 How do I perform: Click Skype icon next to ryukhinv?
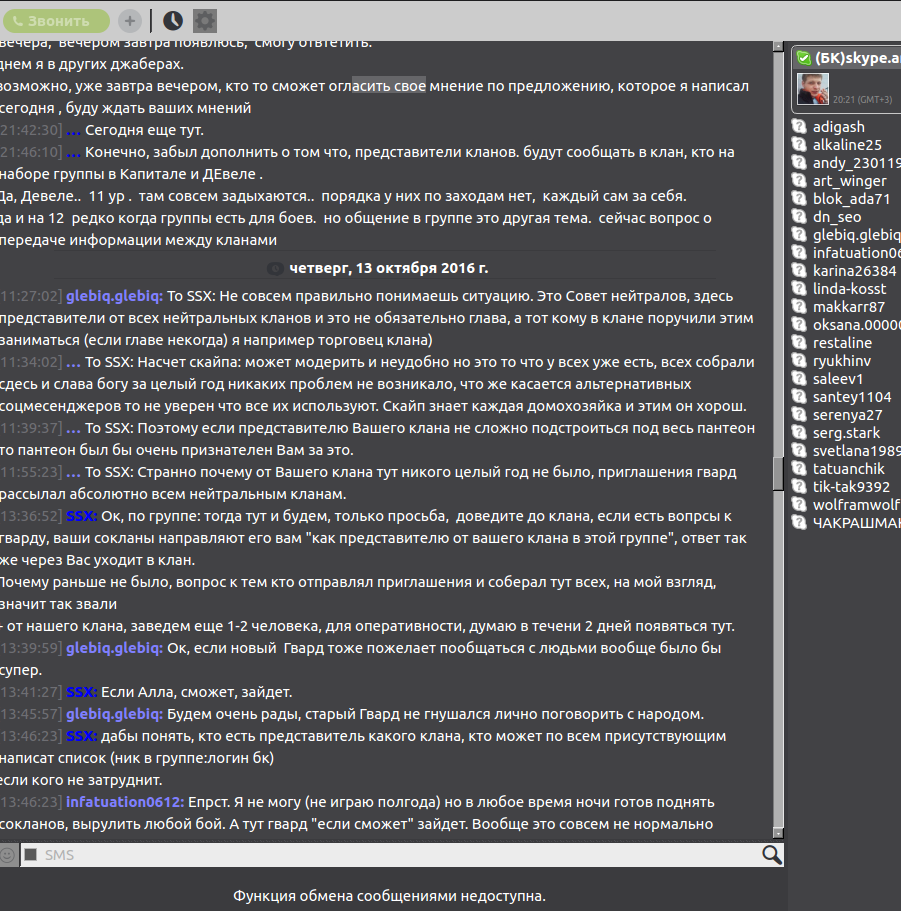coord(799,360)
